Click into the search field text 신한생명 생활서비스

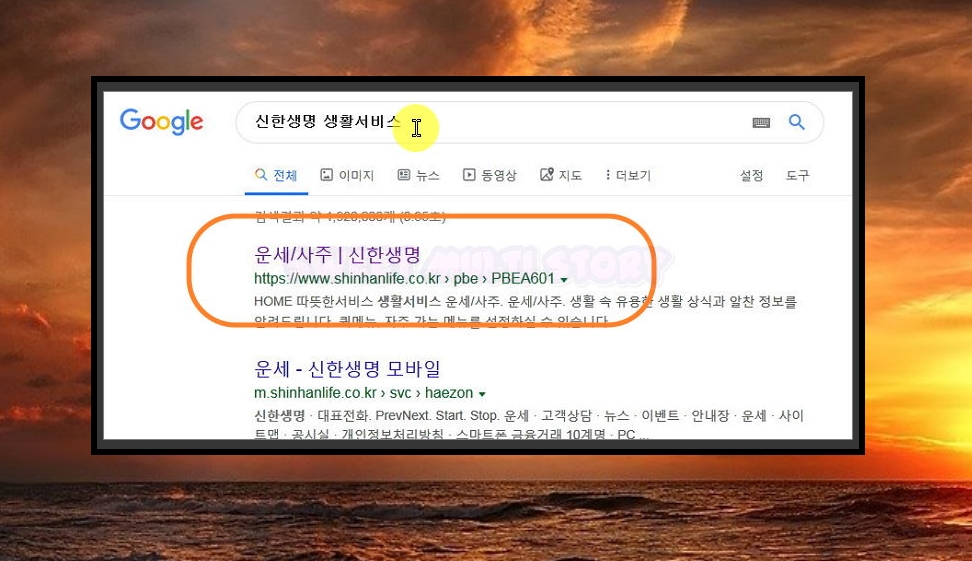click(x=327, y=121)
